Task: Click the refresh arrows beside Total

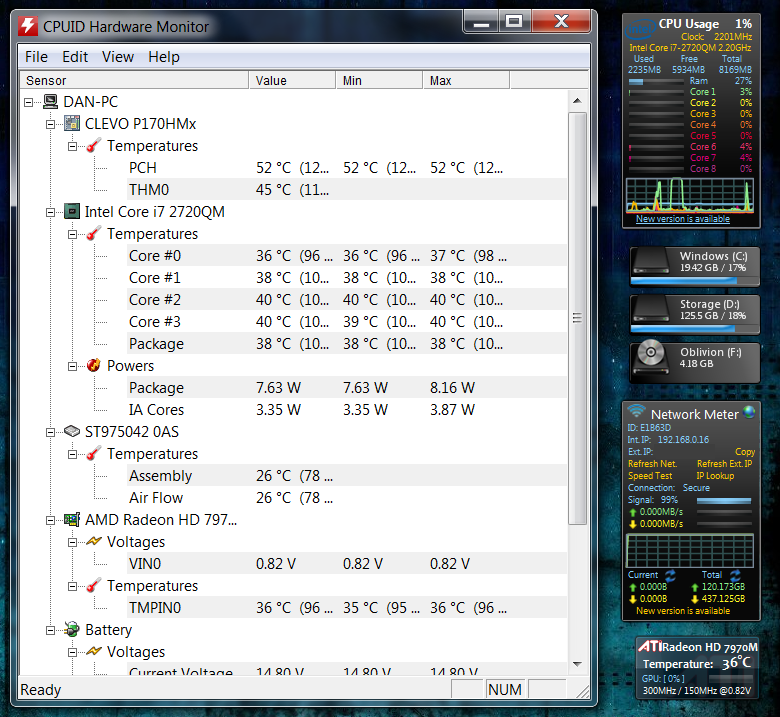Action: [735, 575]
